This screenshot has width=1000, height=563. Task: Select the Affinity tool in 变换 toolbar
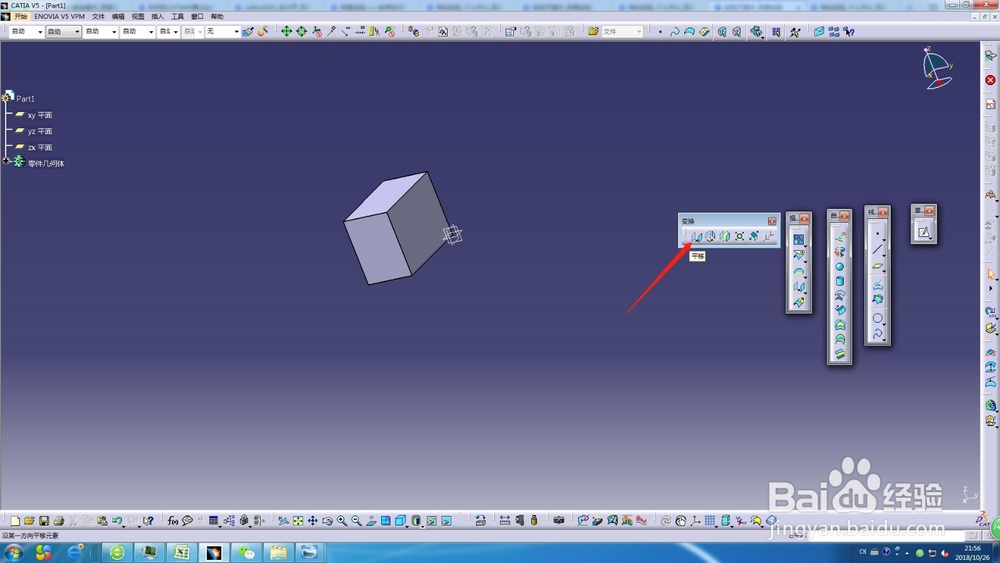pos(754,237)
